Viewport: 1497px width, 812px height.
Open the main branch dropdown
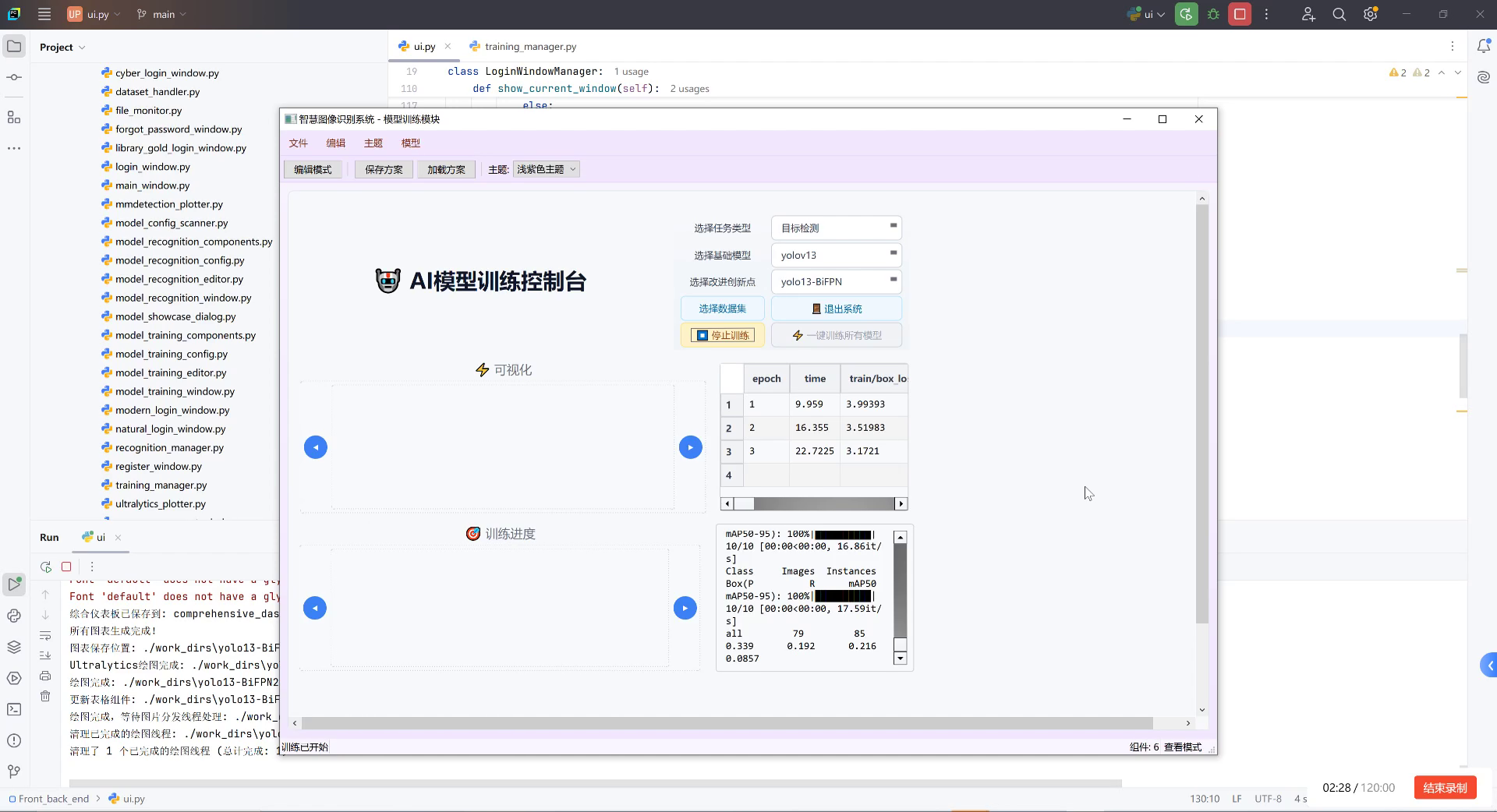click(161, 14)
